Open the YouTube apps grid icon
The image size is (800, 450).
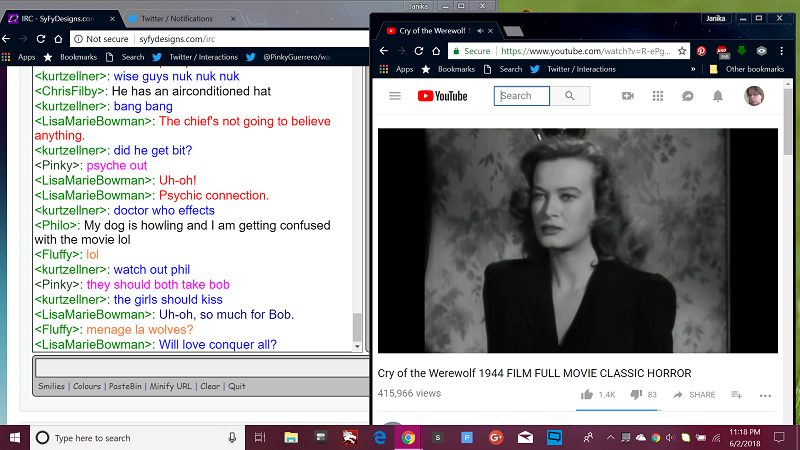tap(658, 96)
